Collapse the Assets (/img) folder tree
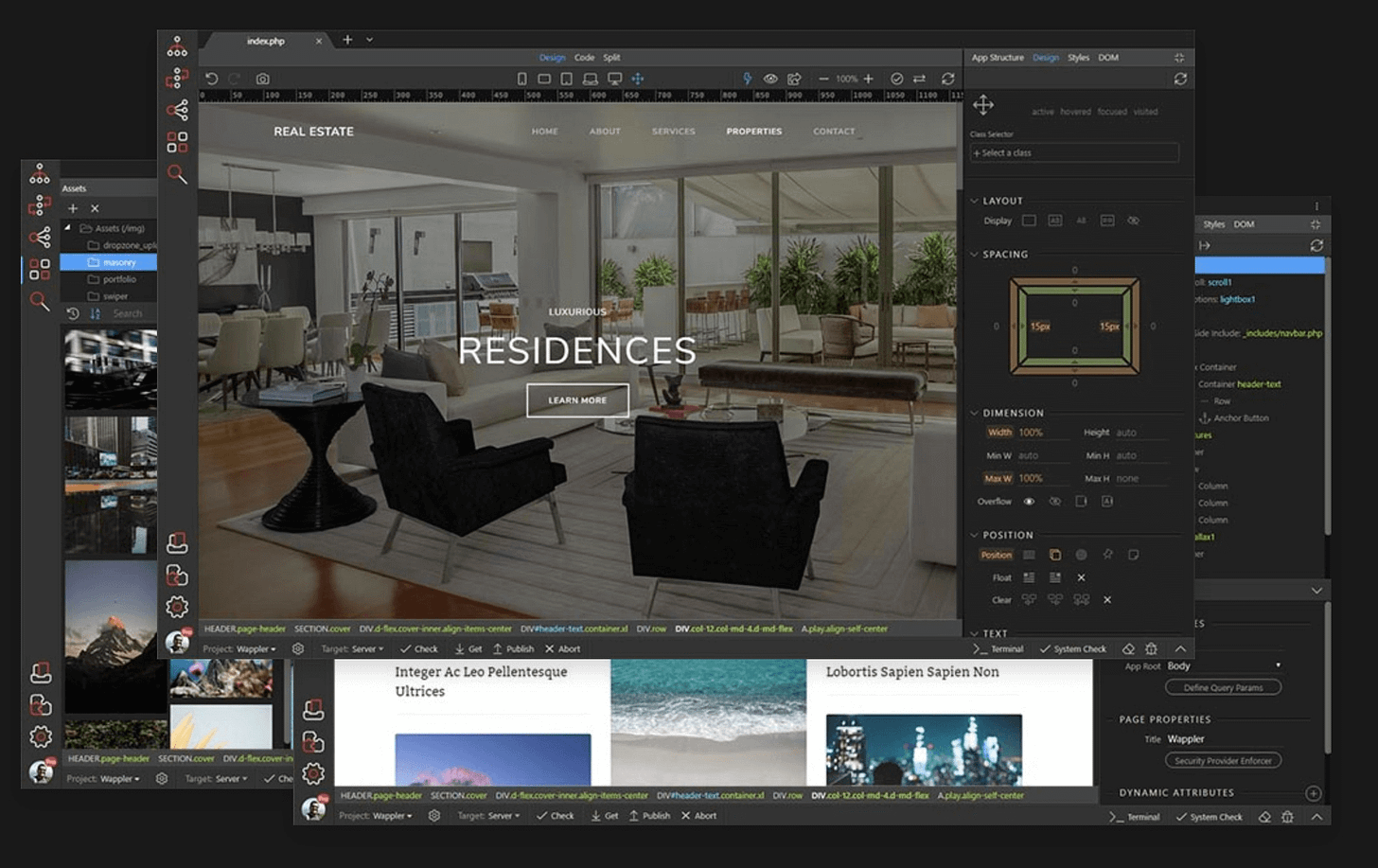1378x868 pixels. coord(67,228)
